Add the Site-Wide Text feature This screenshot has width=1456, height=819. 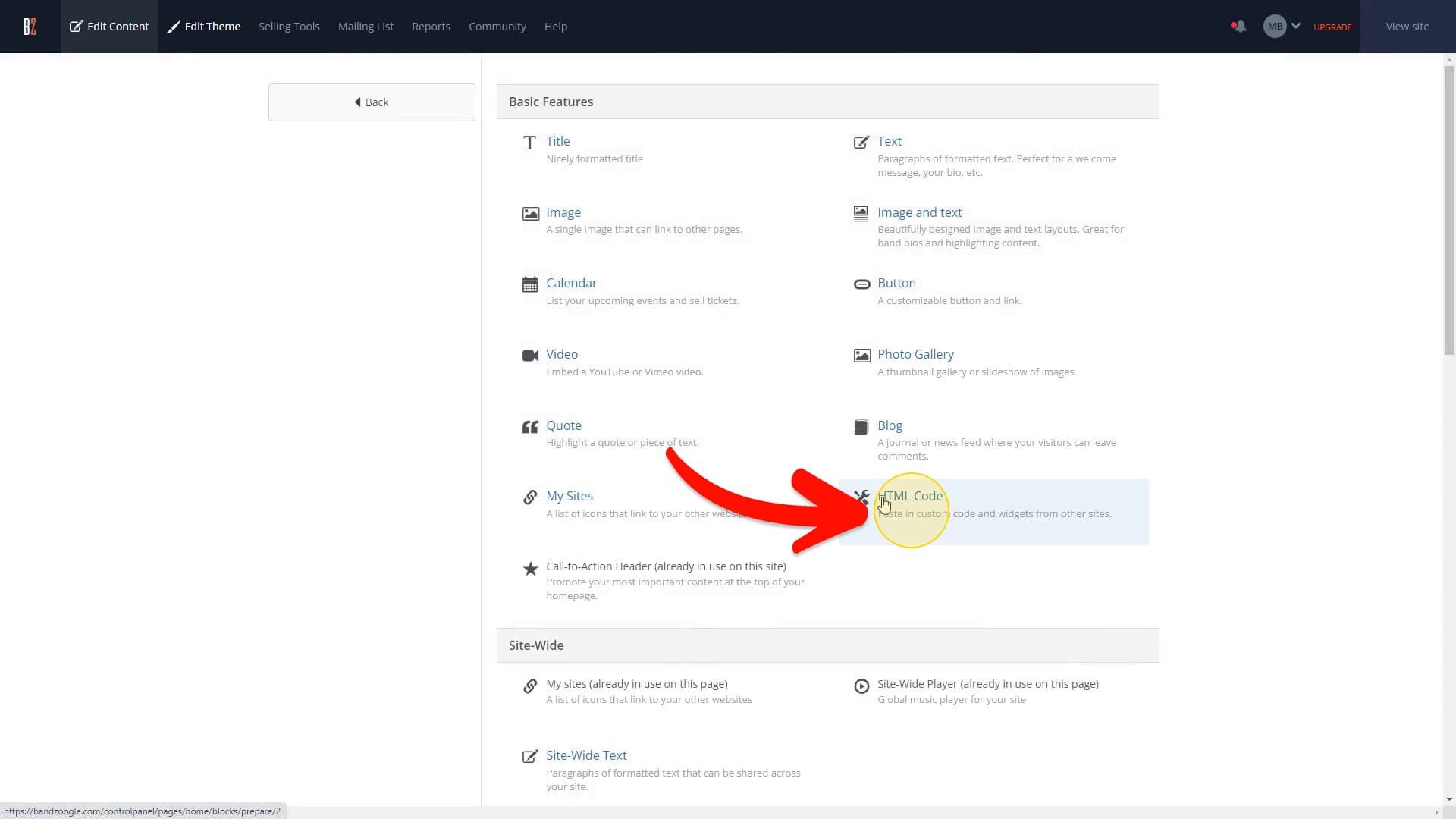point(586,755)
